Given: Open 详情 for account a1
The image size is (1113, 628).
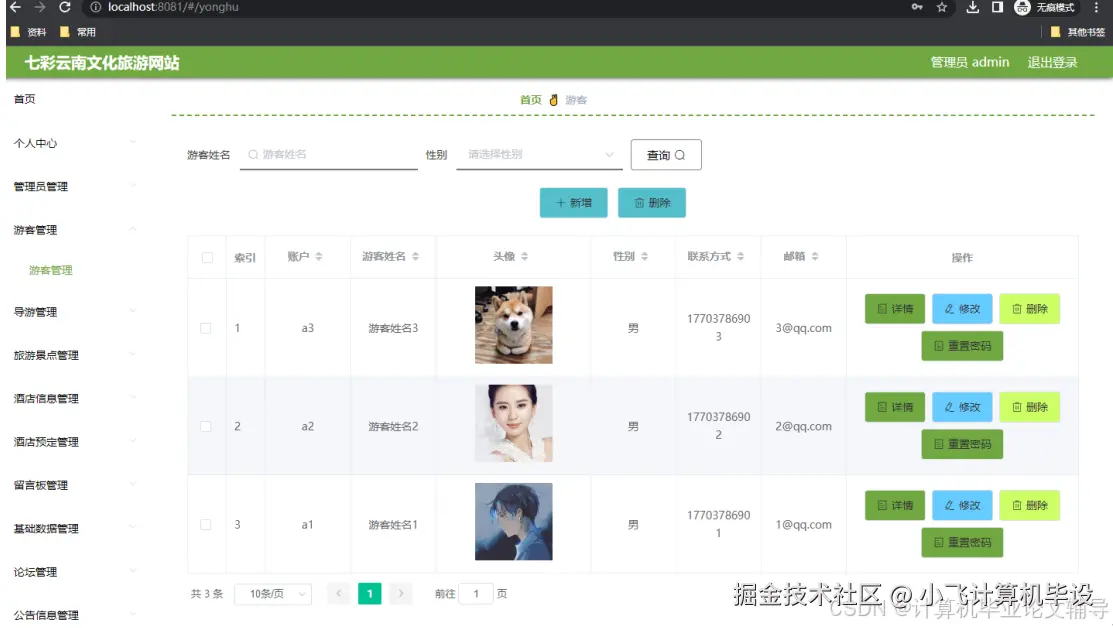Looking at the screenshot, I should [894, 505].
